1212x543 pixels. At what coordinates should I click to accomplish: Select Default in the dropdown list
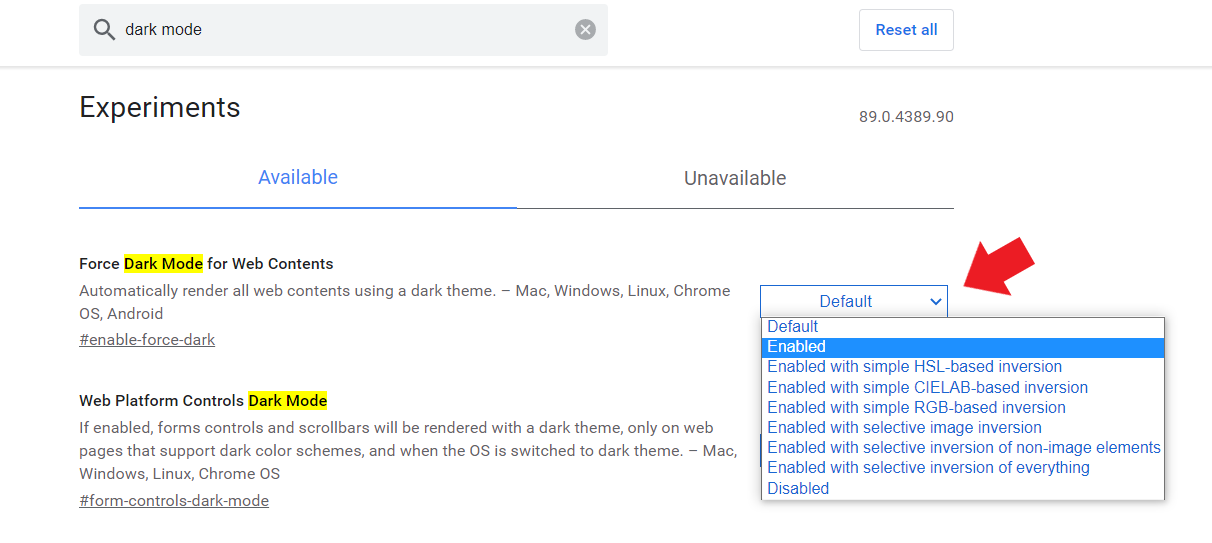tap(793, 326)
